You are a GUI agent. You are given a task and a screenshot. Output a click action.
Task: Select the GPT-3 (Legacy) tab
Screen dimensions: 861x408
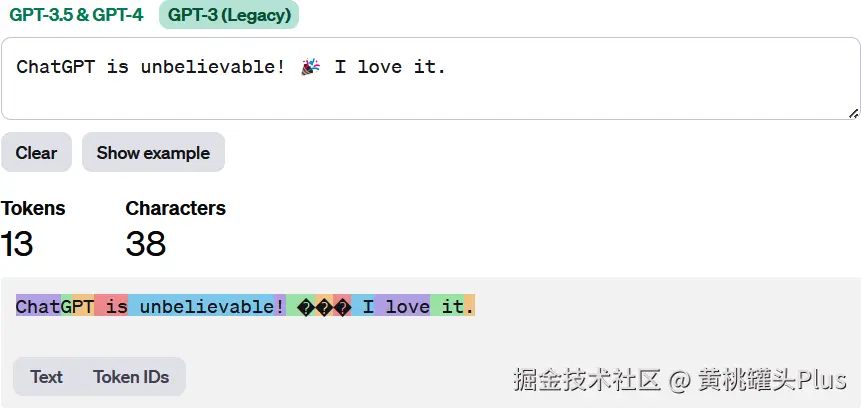[229, 15]
